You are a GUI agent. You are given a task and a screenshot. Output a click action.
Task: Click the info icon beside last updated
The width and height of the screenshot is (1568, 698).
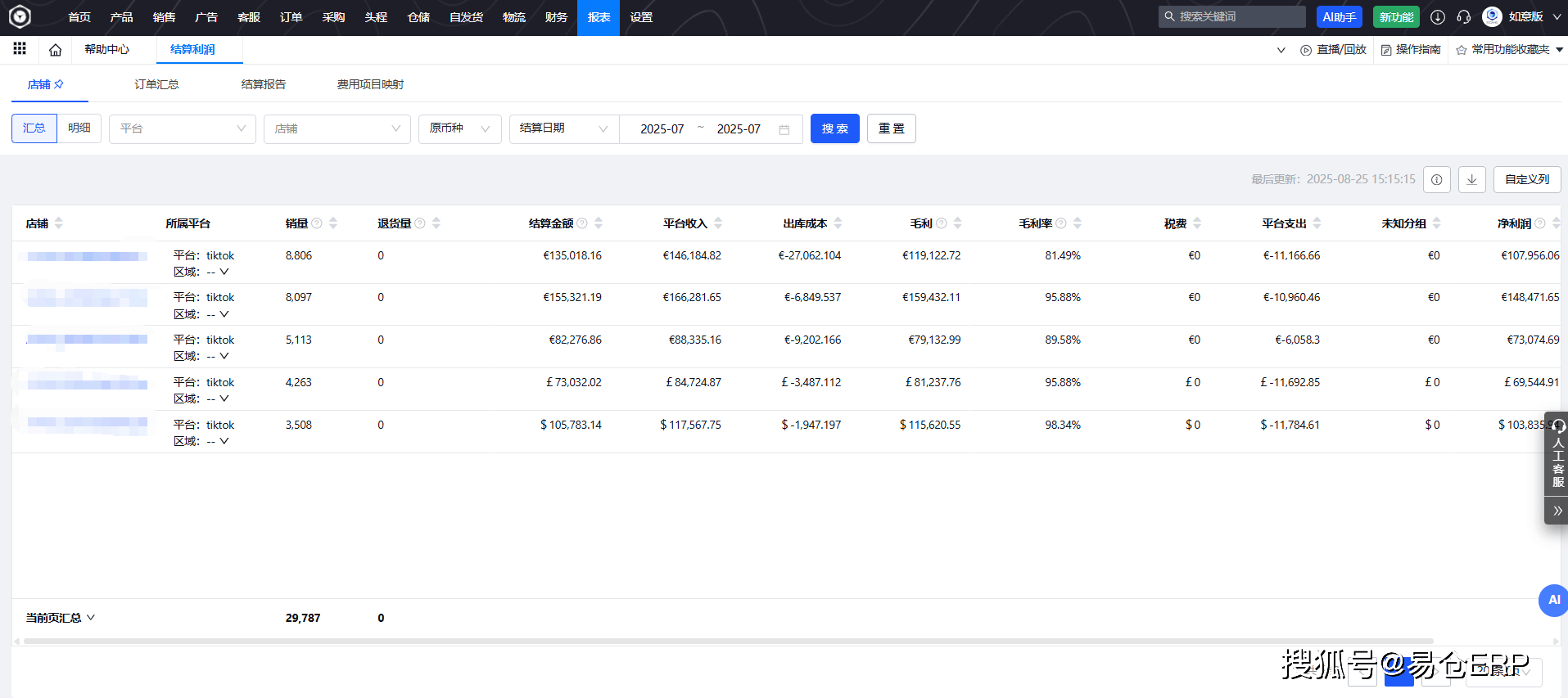1436,179
